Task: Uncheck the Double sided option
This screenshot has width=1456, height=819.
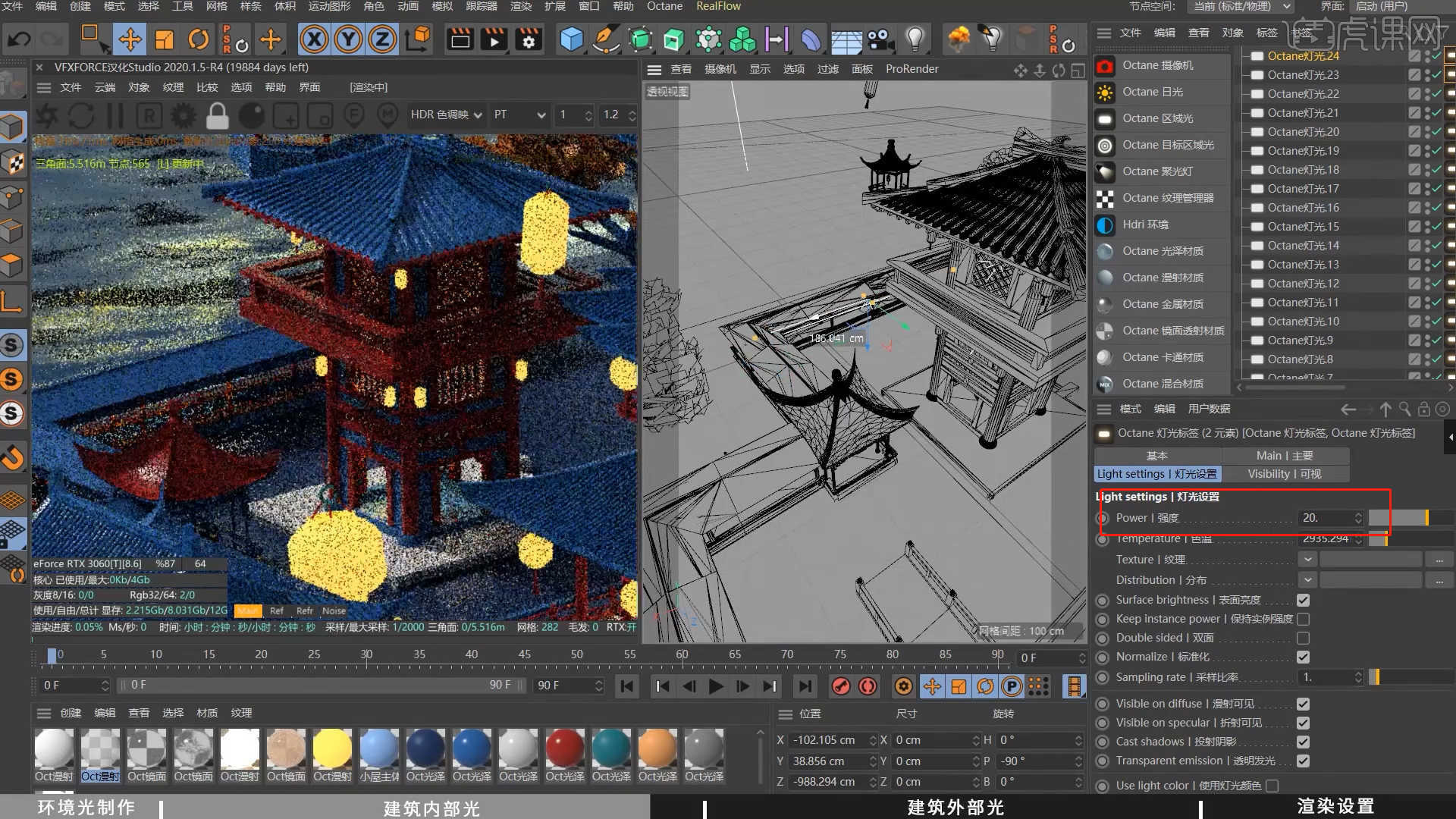Action: pos(1303,638)
